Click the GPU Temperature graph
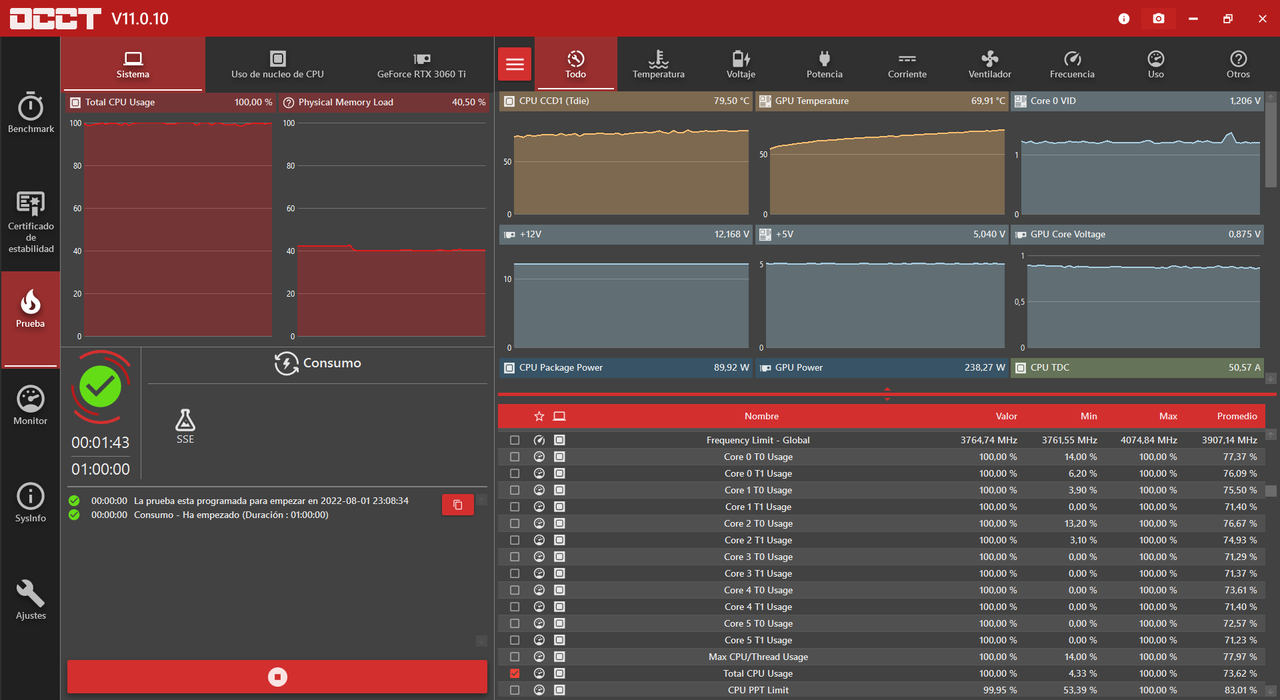Screen dimensions: 1280x700 click(887, 164)
